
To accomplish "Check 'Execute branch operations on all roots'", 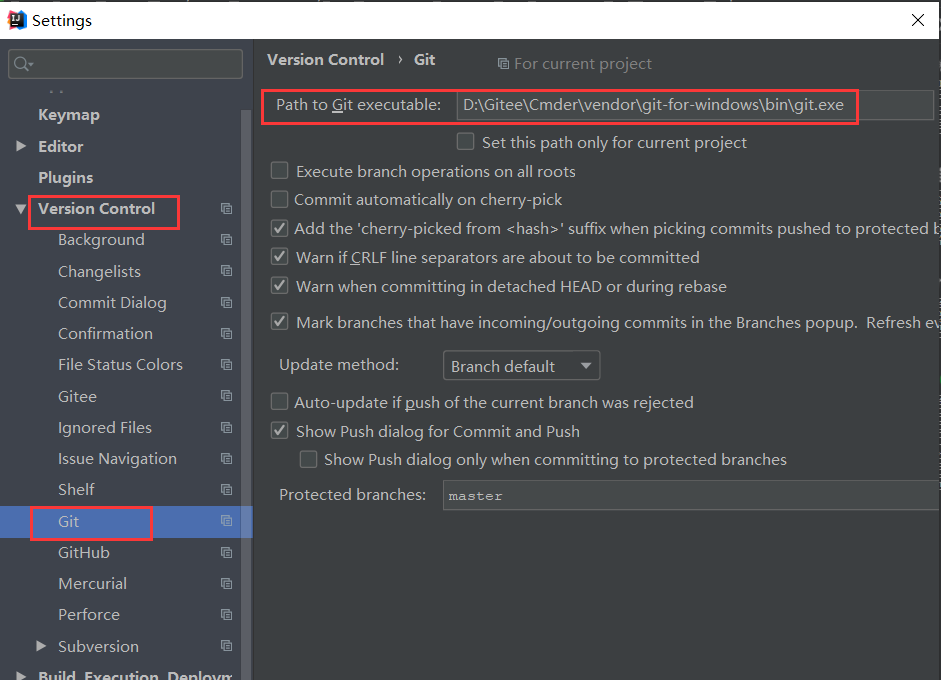I will click(280, 171).
